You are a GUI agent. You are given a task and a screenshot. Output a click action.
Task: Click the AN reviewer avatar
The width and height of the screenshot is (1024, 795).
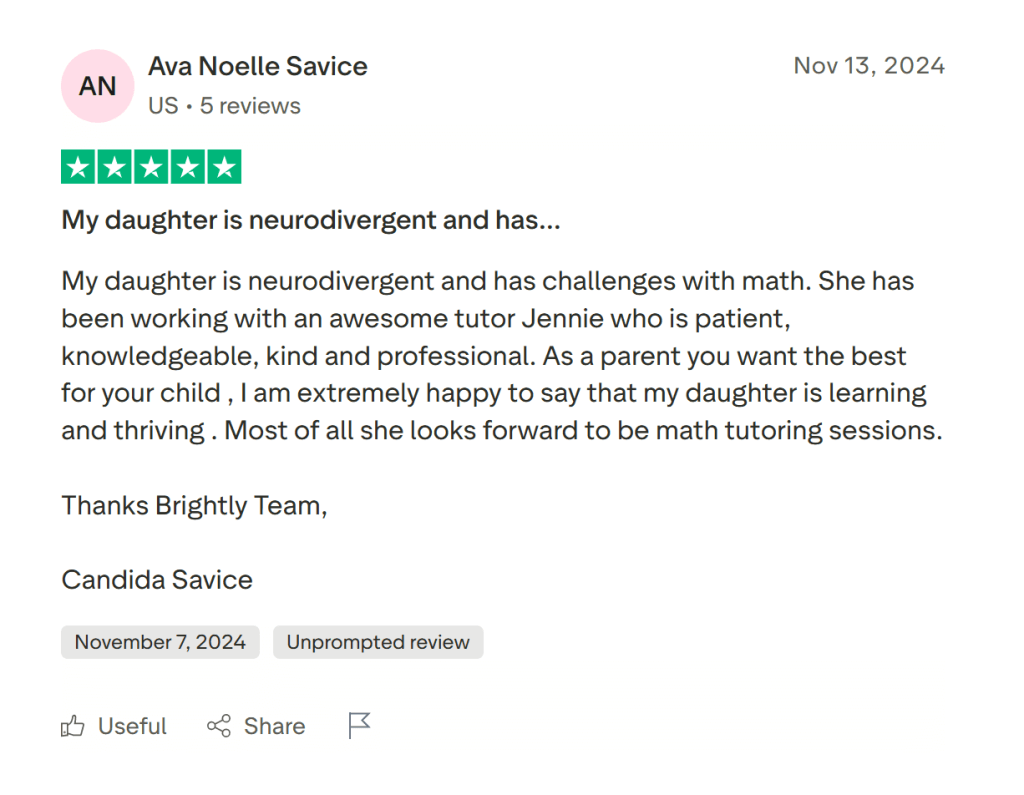click(x=97, y=86)
